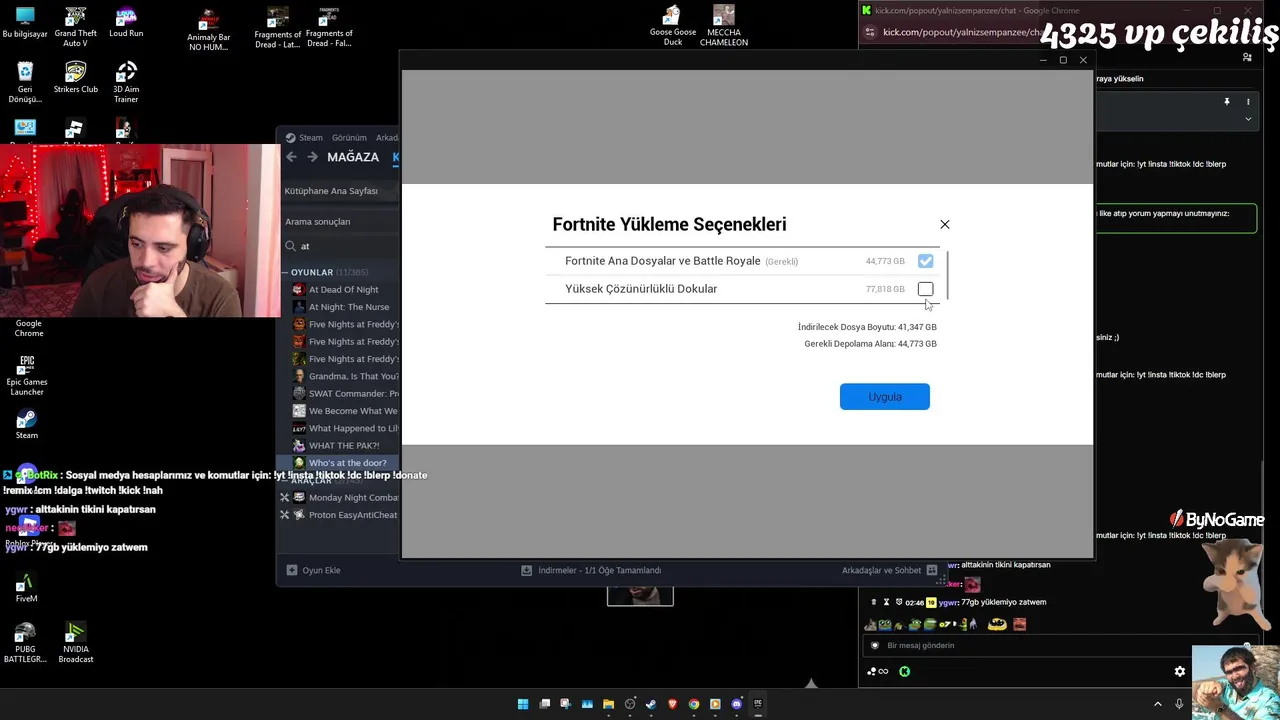Image resolution: width=1280 pixels, height=720 pixels.
Task: Open 3D Aim Trainer desktop shortcut
Action: point(126,82)
